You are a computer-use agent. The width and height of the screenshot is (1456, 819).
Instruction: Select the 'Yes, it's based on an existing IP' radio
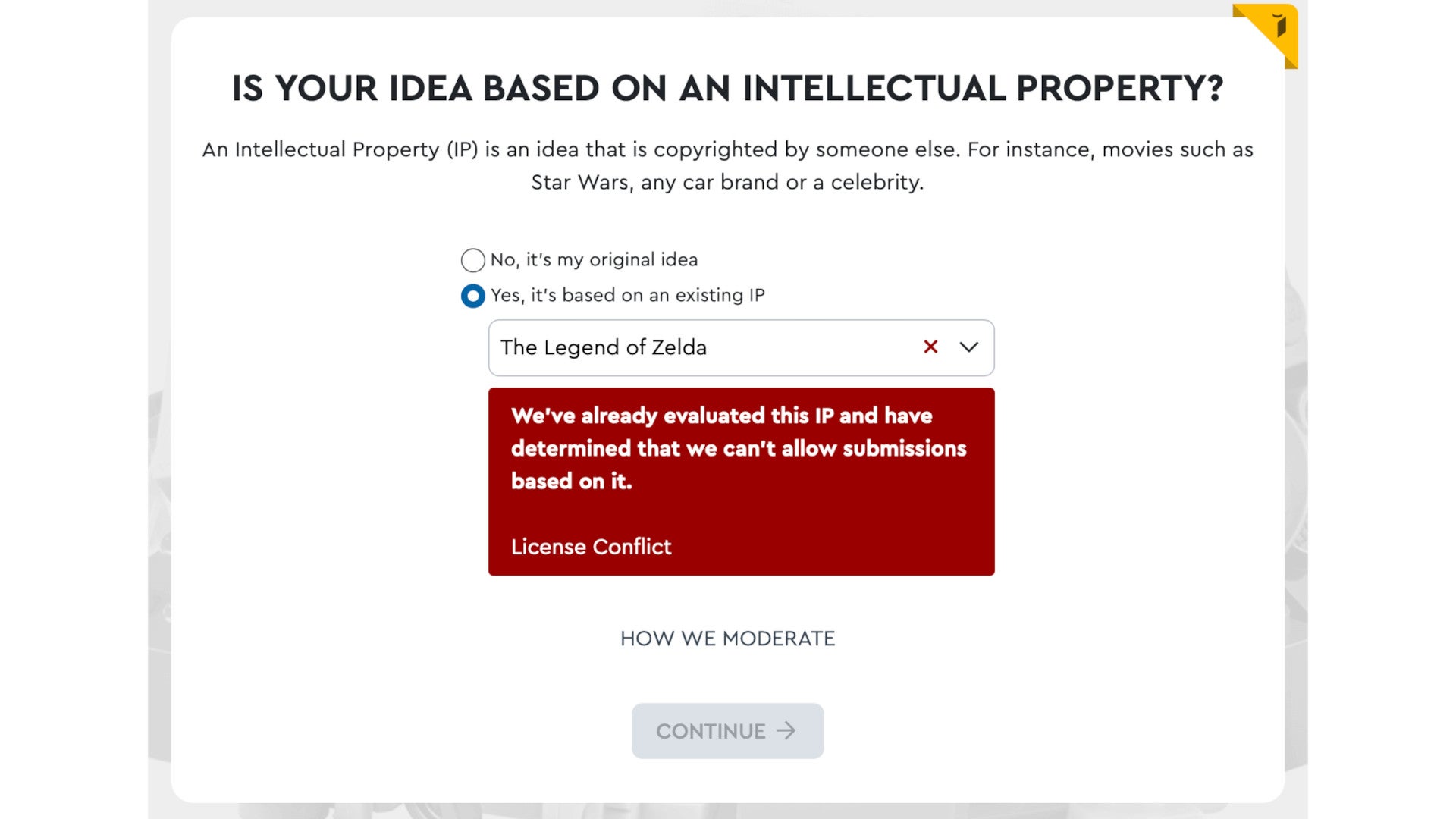(x=472, y=296)
